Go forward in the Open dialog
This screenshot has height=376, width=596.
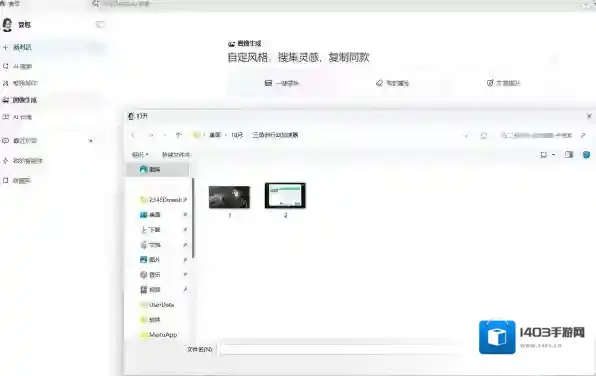pyautogui.click(x=151, y=135)
